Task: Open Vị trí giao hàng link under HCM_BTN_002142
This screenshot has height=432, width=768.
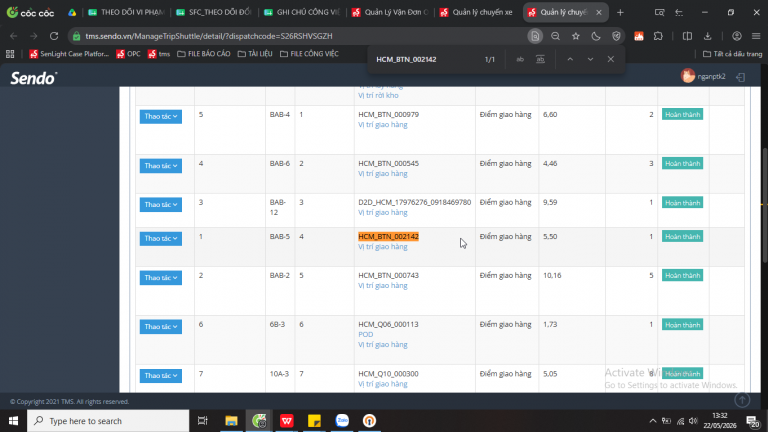Action: click(383, 247)
